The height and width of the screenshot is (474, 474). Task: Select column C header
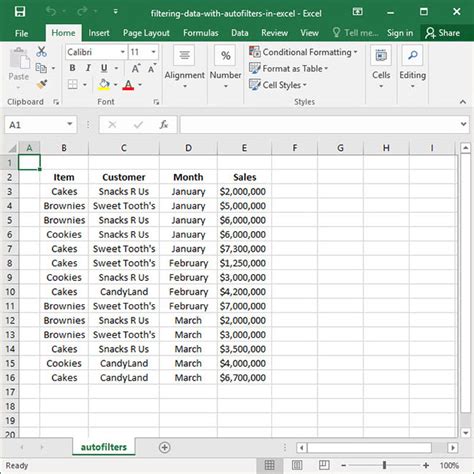124,148
